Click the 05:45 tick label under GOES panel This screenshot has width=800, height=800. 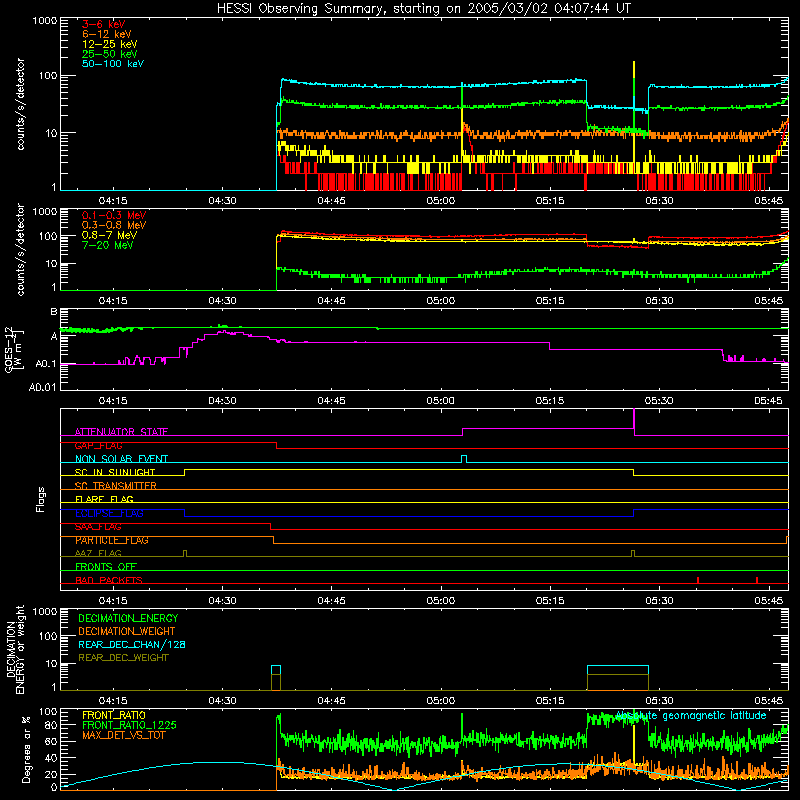(x=768, y=401)
